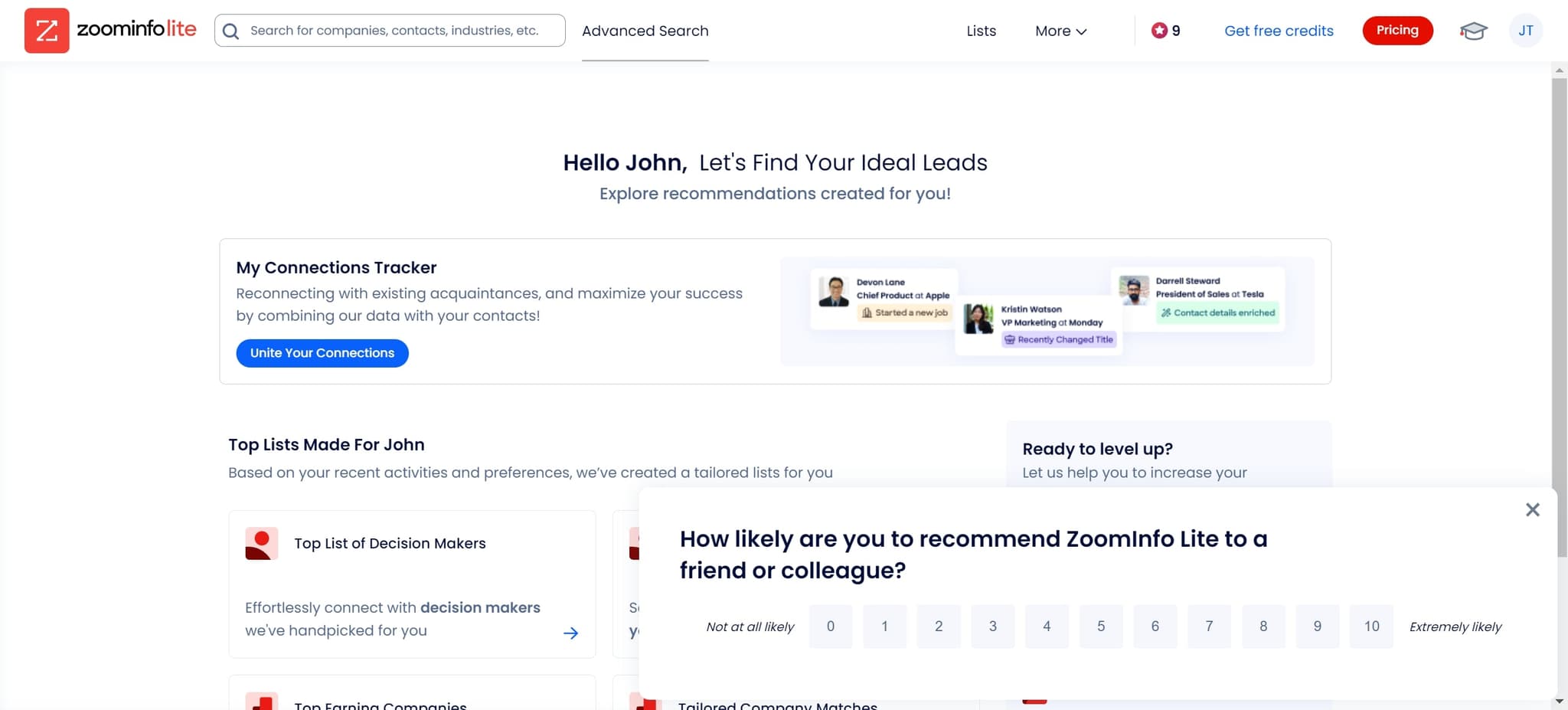Click the magnifying glass search icon
This screenshot has width=1568, height=710.
click(x=230, y=31)
